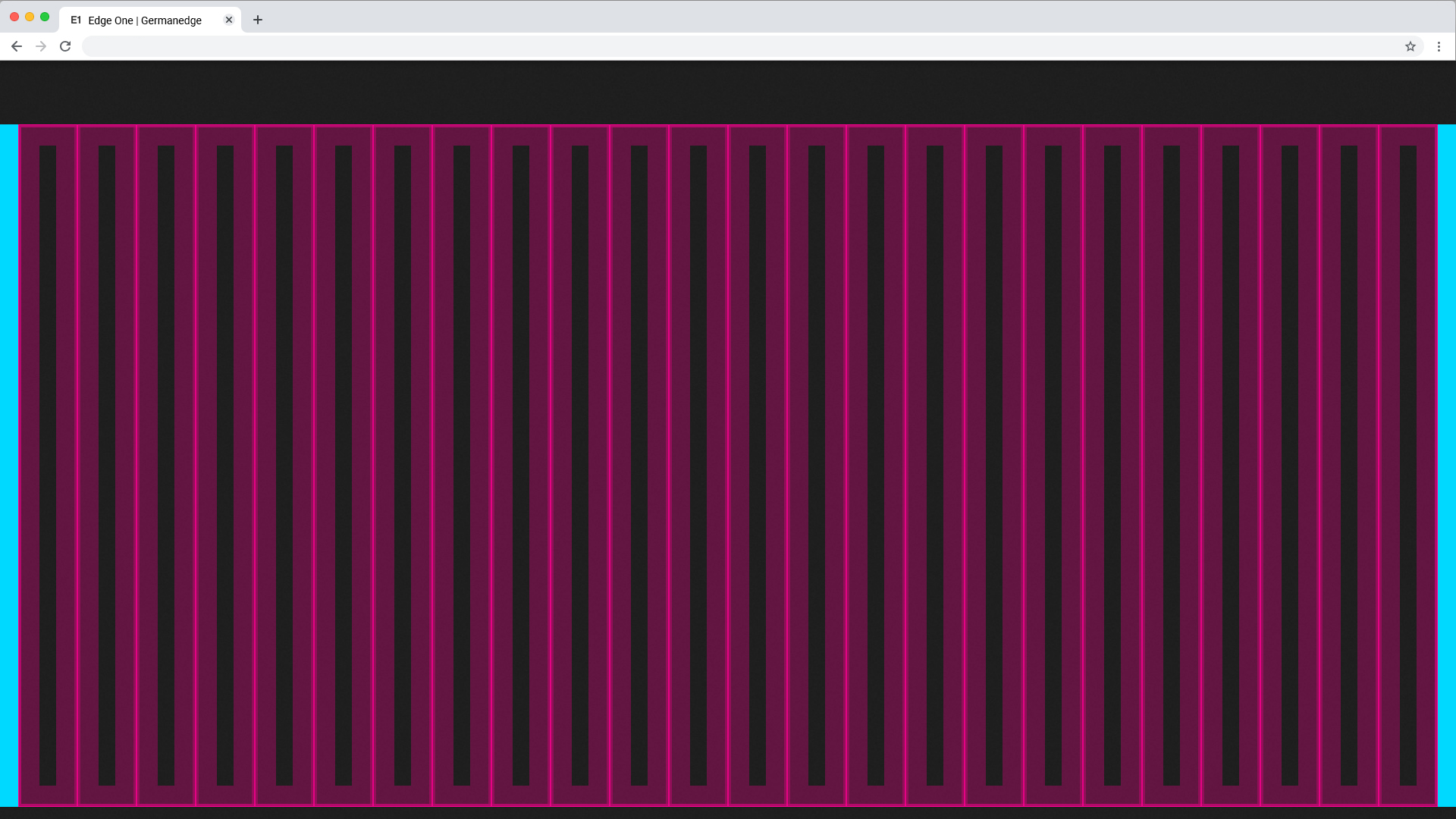Click the browser forward arrow
This screenshot has width=1456, height=819.
41,46
